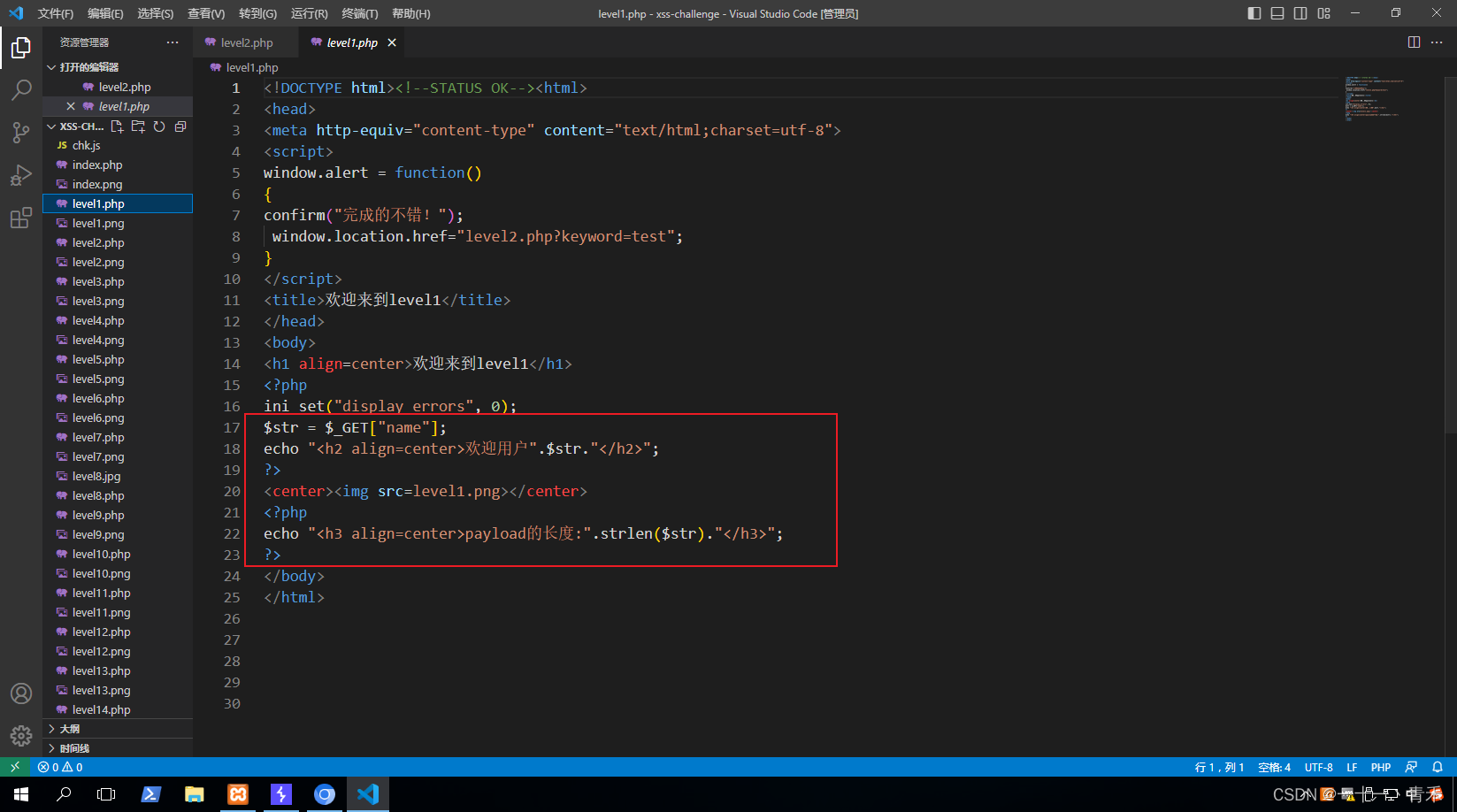Click the New File icon in explorer header
This screenshot has height=812, width=1457.
click(x=117, y=126)
